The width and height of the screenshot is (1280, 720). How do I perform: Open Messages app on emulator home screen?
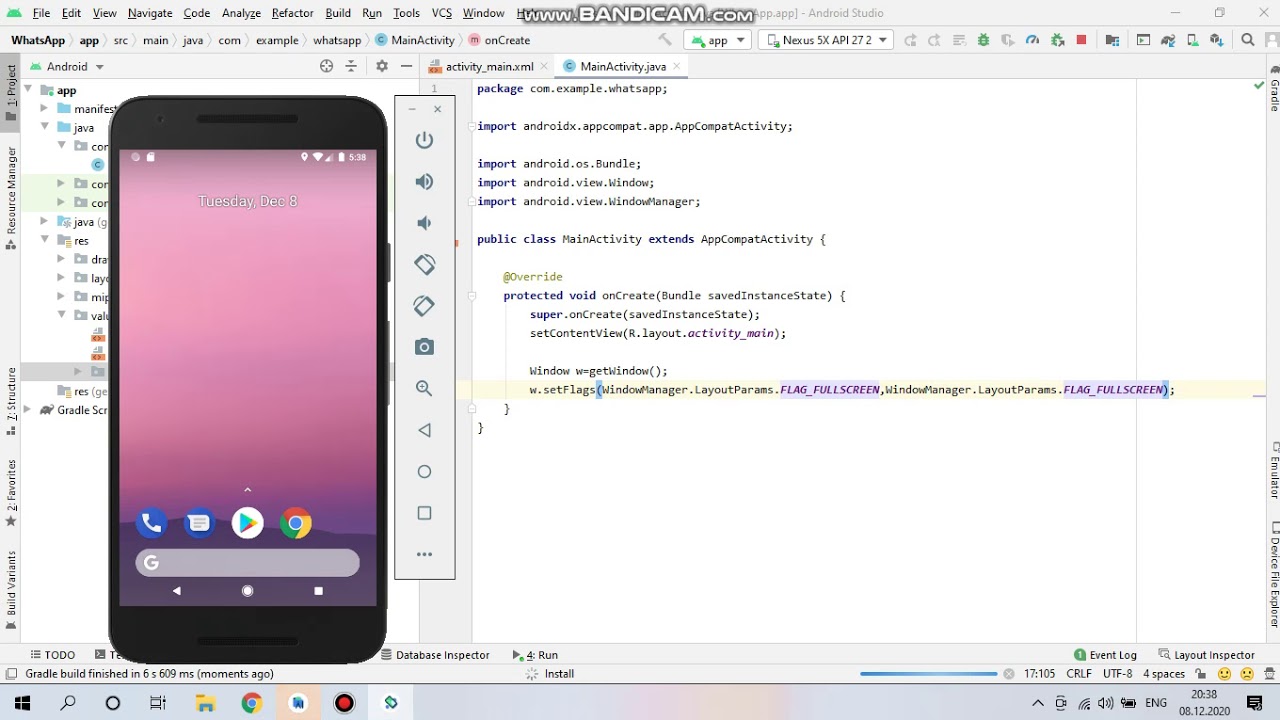(x=199, y=522)
